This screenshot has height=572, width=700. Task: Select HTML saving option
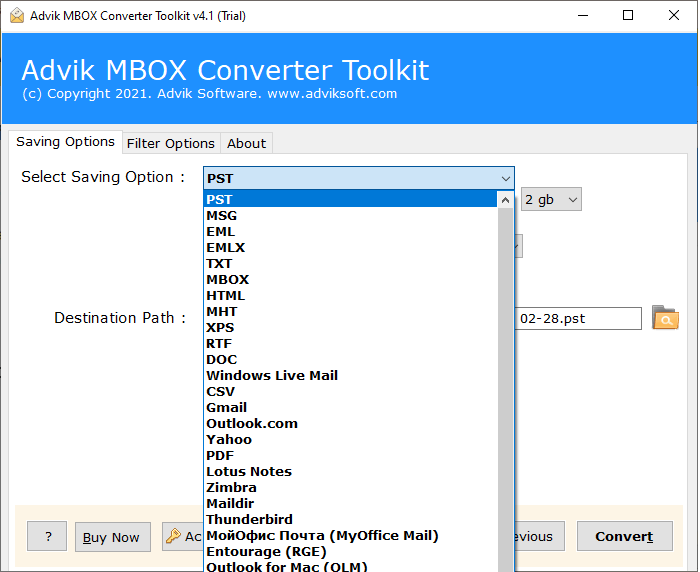[350, 296]
